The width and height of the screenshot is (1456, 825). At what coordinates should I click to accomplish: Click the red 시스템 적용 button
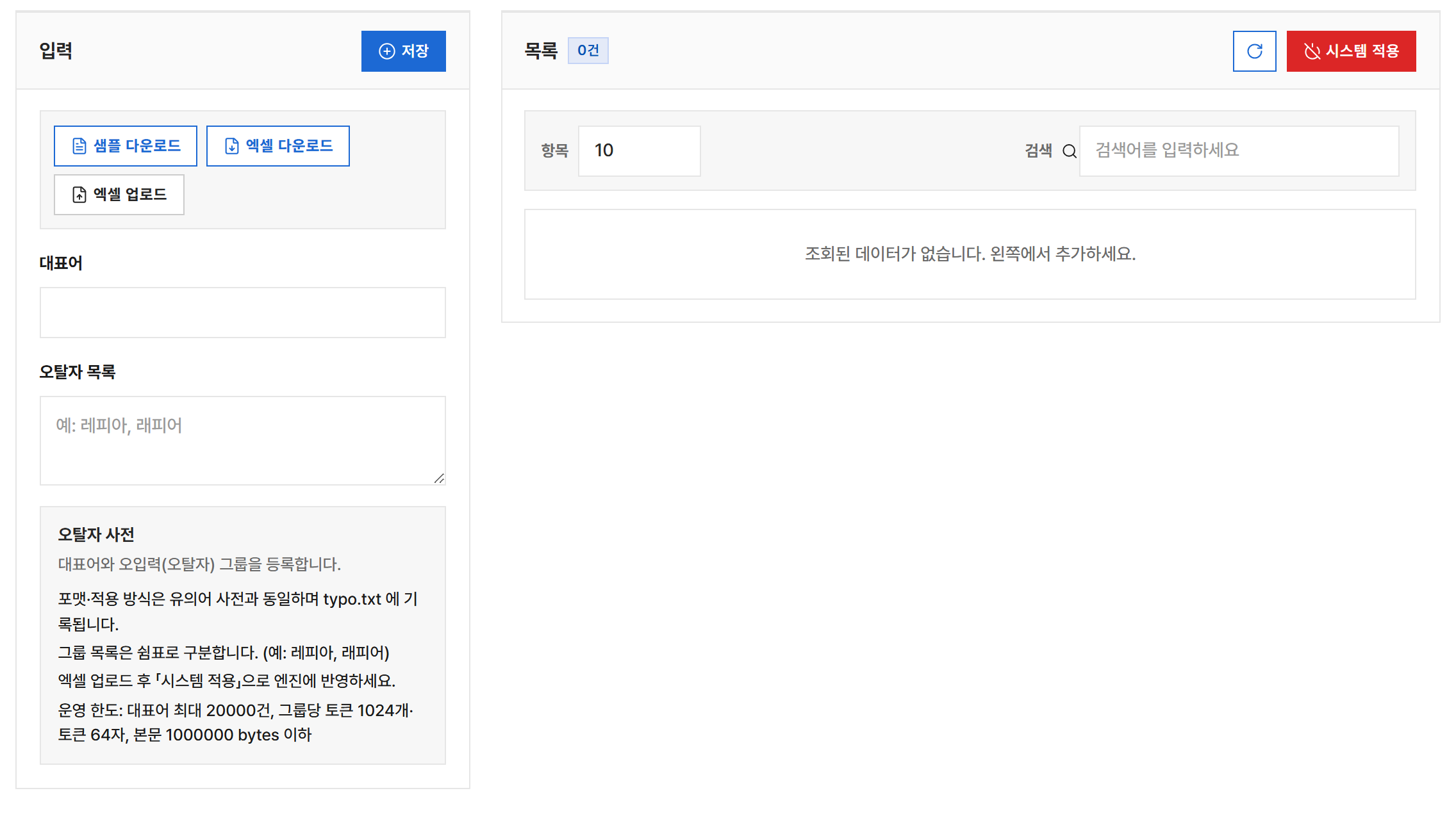click(1351, 51)
